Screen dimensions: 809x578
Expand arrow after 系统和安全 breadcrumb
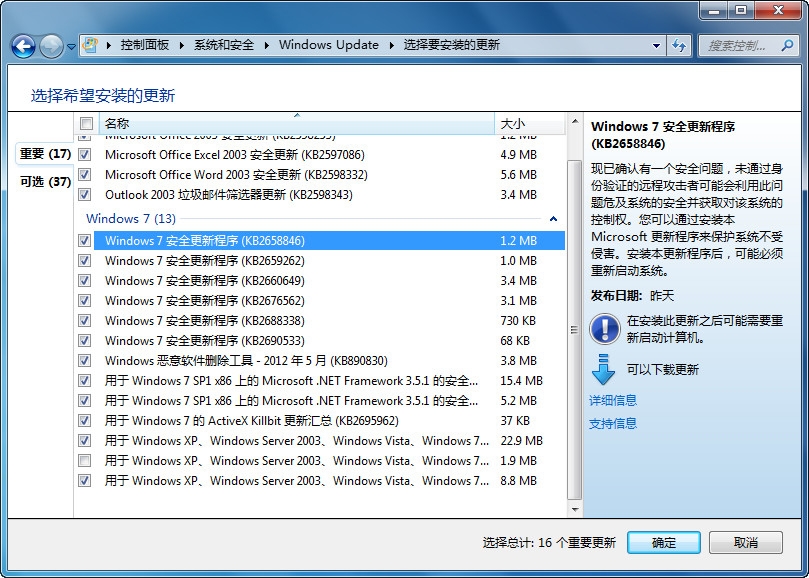tap(266, 45)
